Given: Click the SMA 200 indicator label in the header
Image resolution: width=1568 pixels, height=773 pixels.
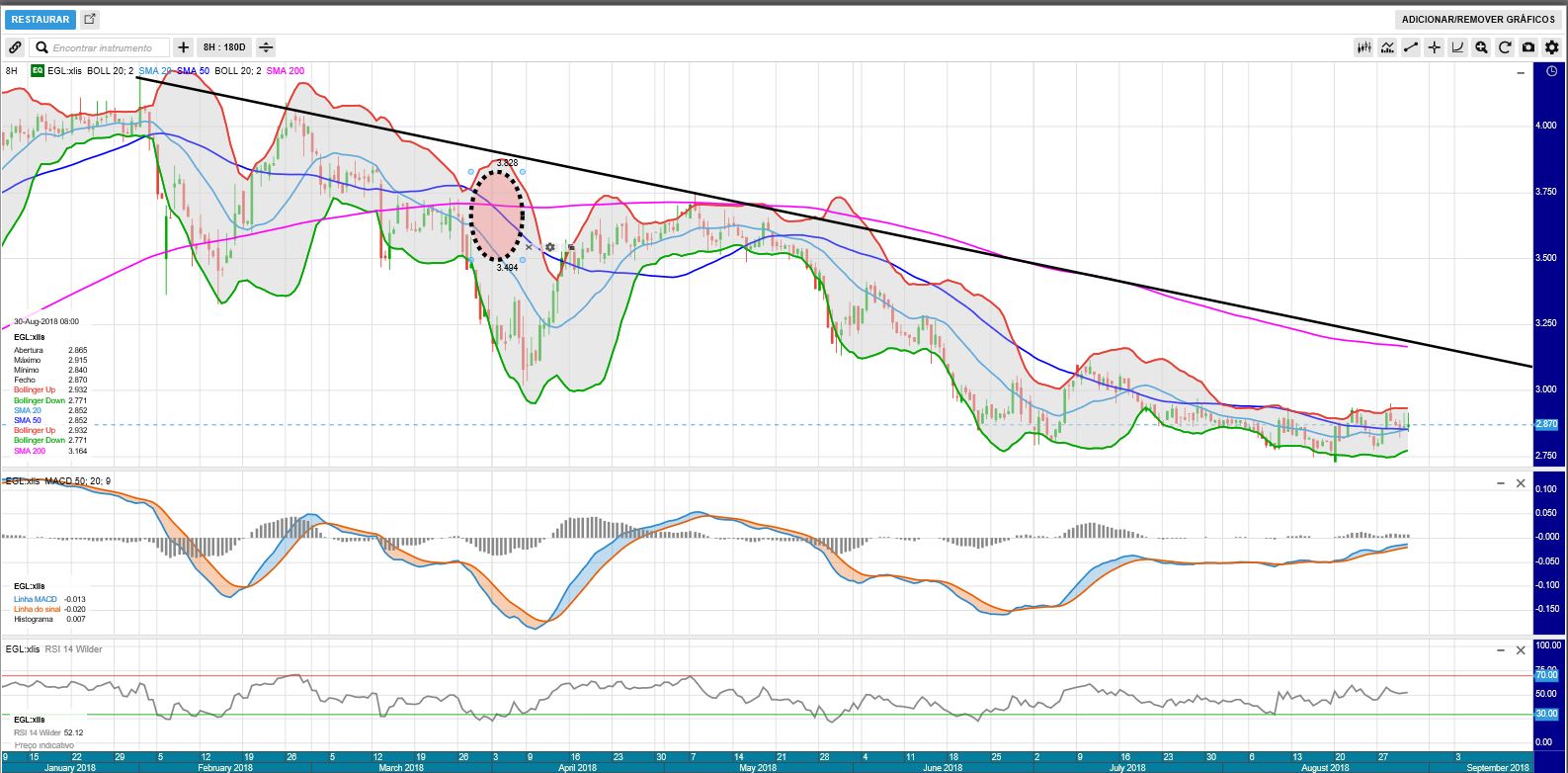Looking at the screenshot, I should pyautogui.click(x=286, y=71).
